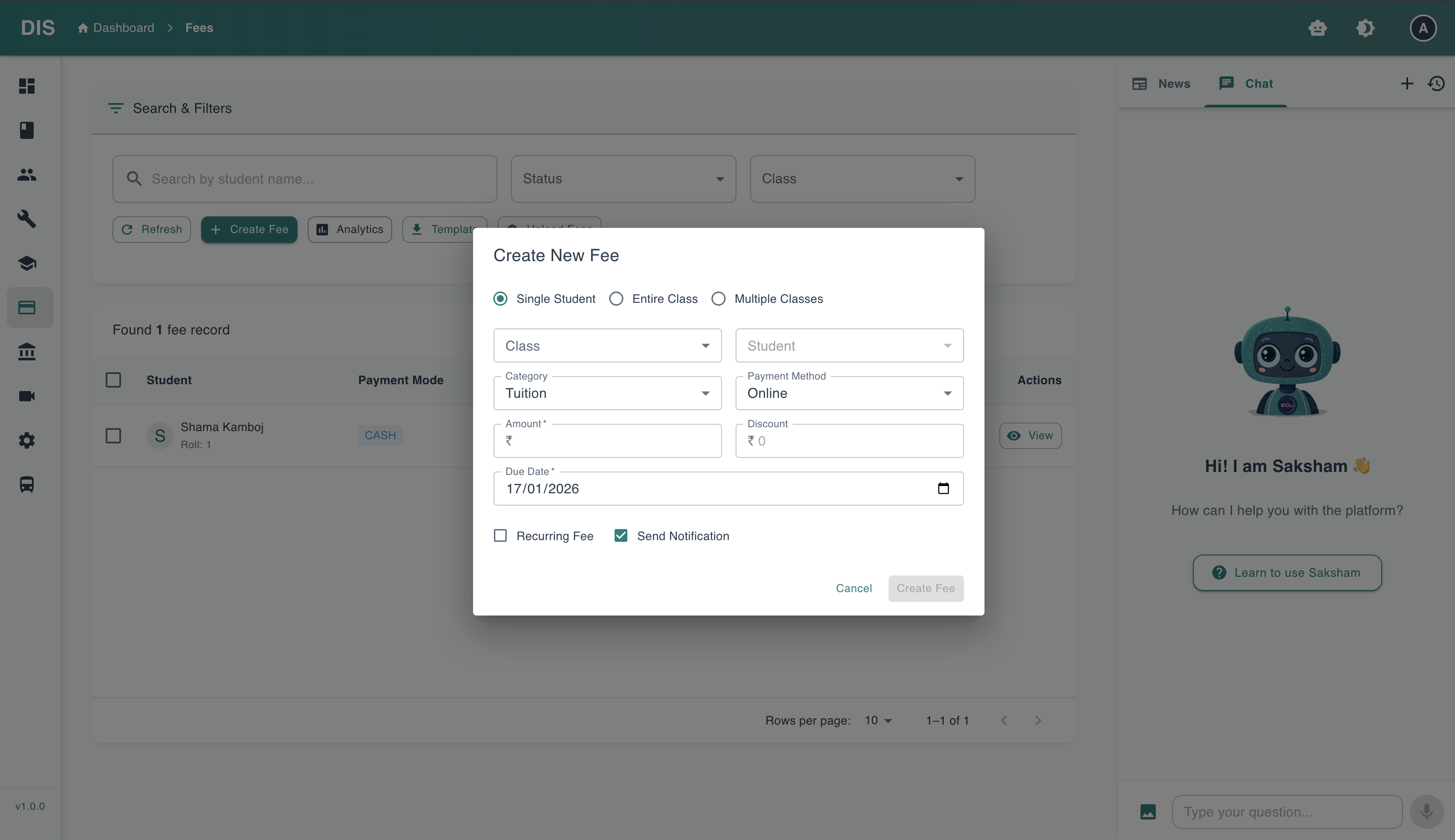Screen dimensions: 1455x840
Task: Open Payment Method dropdown showing Online
Action: [x=849, y=394]
